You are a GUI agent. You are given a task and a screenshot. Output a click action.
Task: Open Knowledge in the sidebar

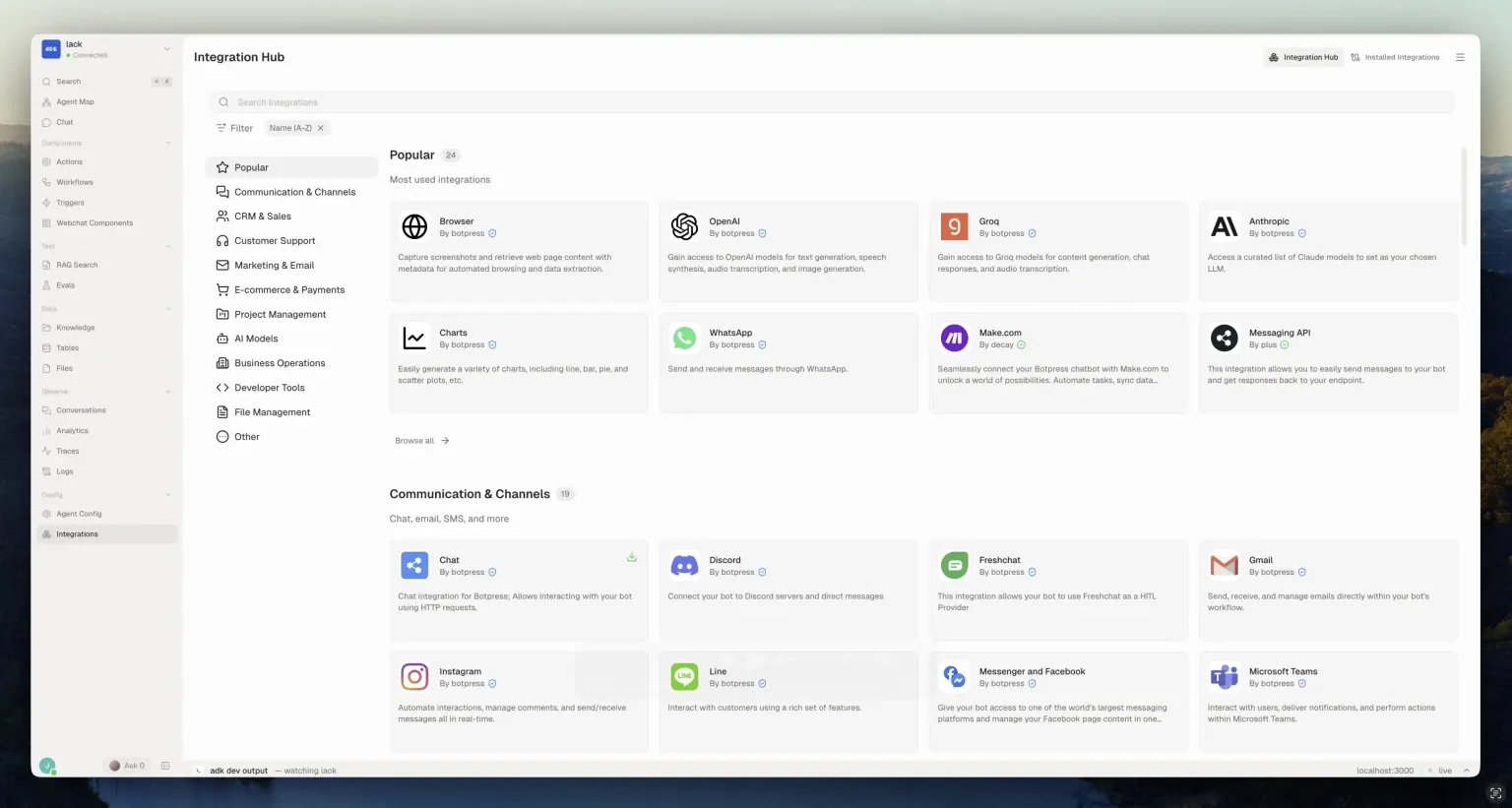click(x=107, y=328)
